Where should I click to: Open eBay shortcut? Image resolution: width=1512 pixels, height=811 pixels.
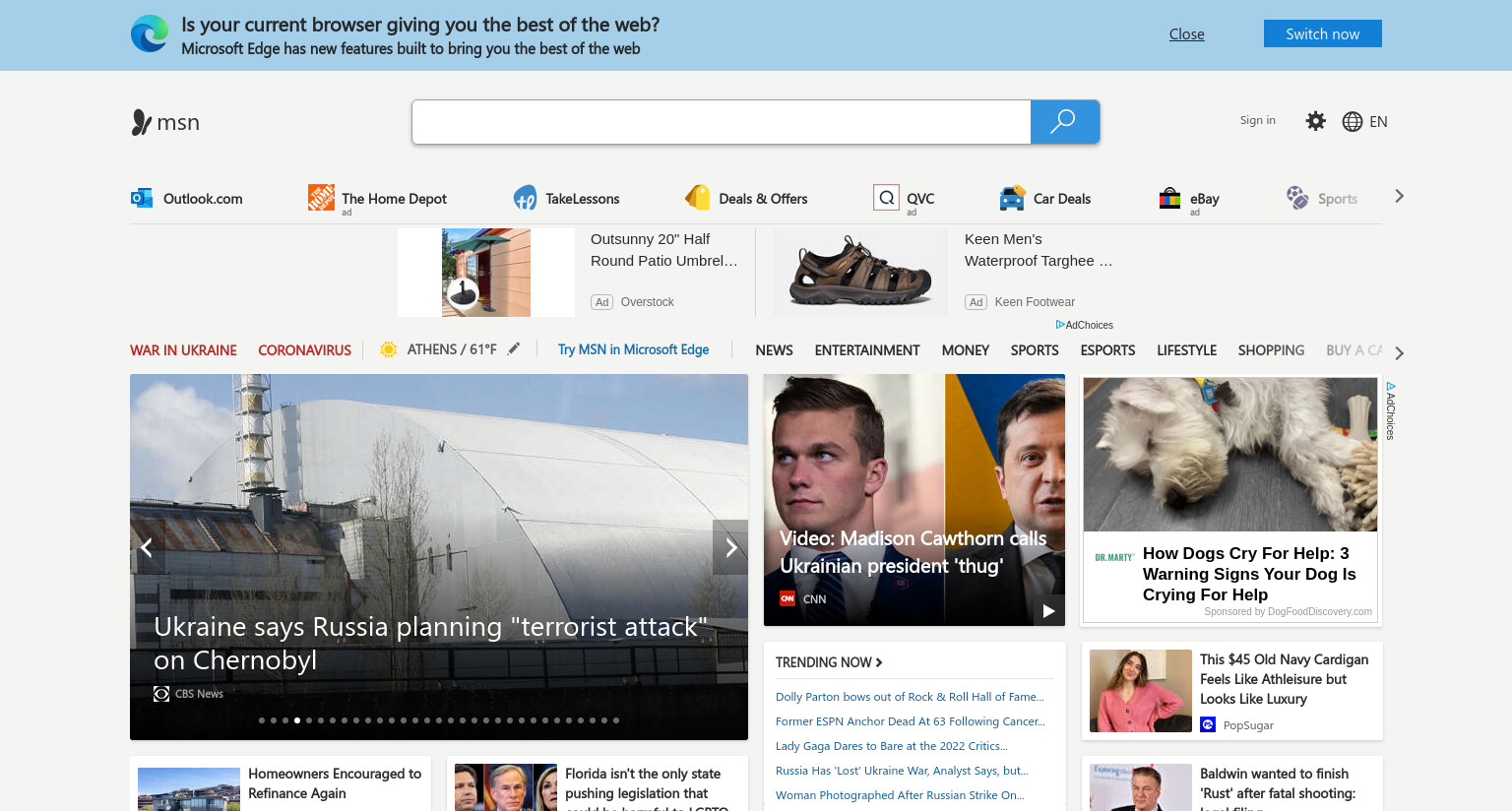coord(1188,199)
